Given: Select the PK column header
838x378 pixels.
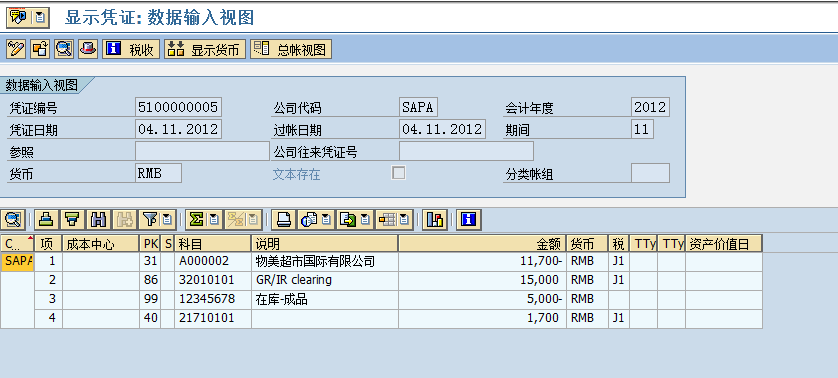Looking at the screenshot, I should tap(150, 244).
